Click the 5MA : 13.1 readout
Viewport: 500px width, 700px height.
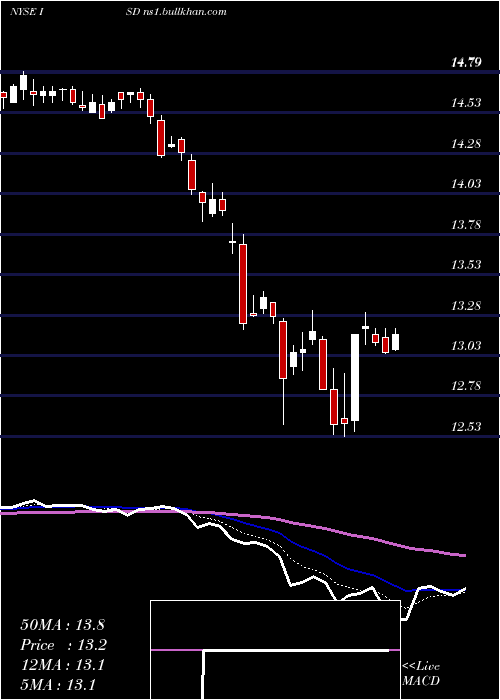click(58, 685)
